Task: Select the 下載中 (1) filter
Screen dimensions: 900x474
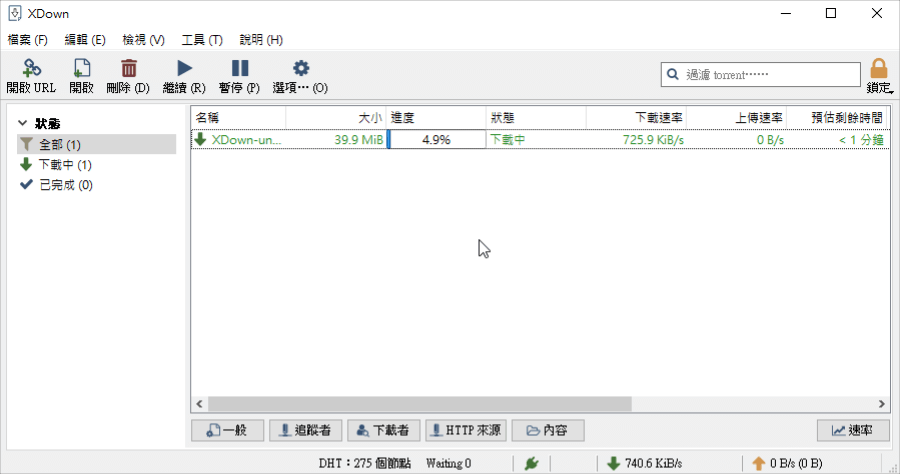Action: [96, 165]
